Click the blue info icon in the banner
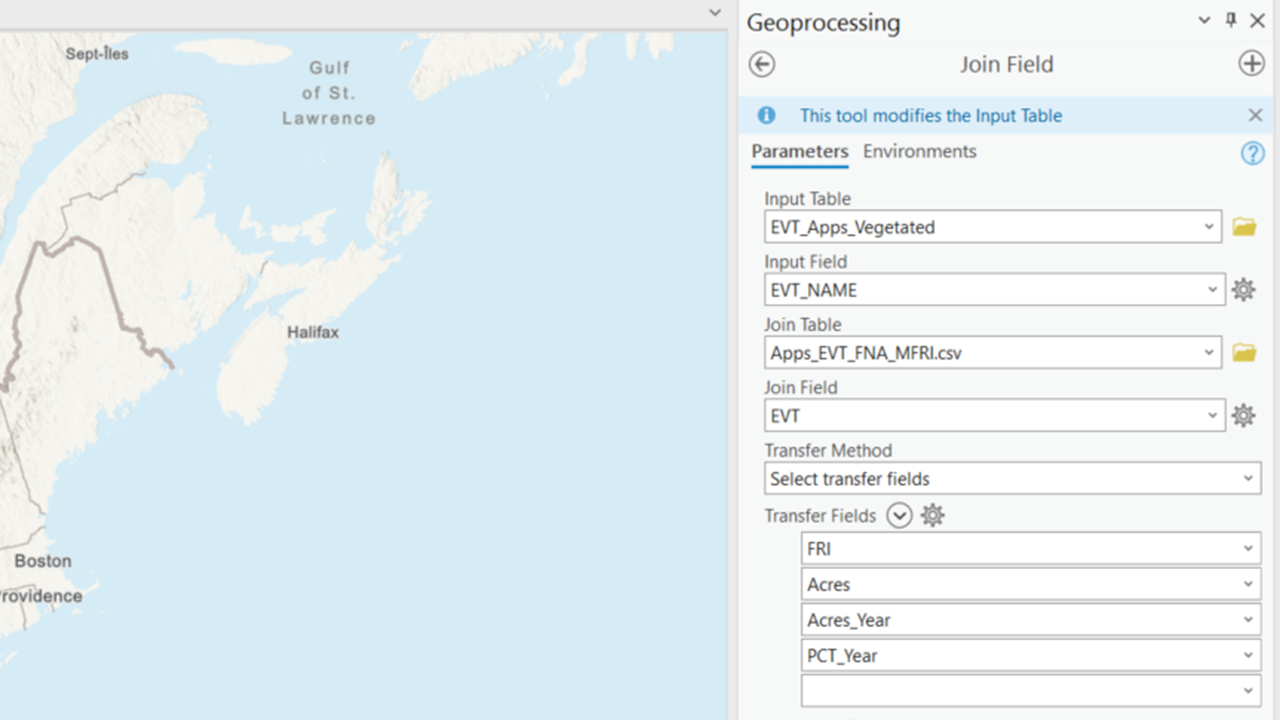 766,115
